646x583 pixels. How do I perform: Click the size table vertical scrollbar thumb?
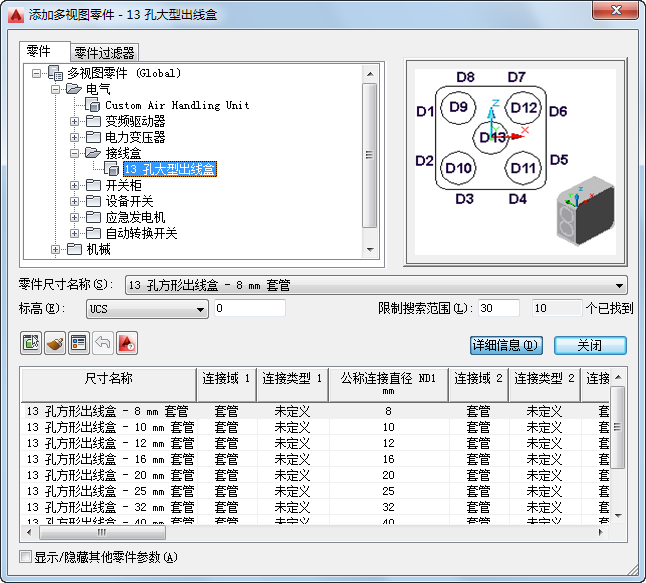point(617,427)
